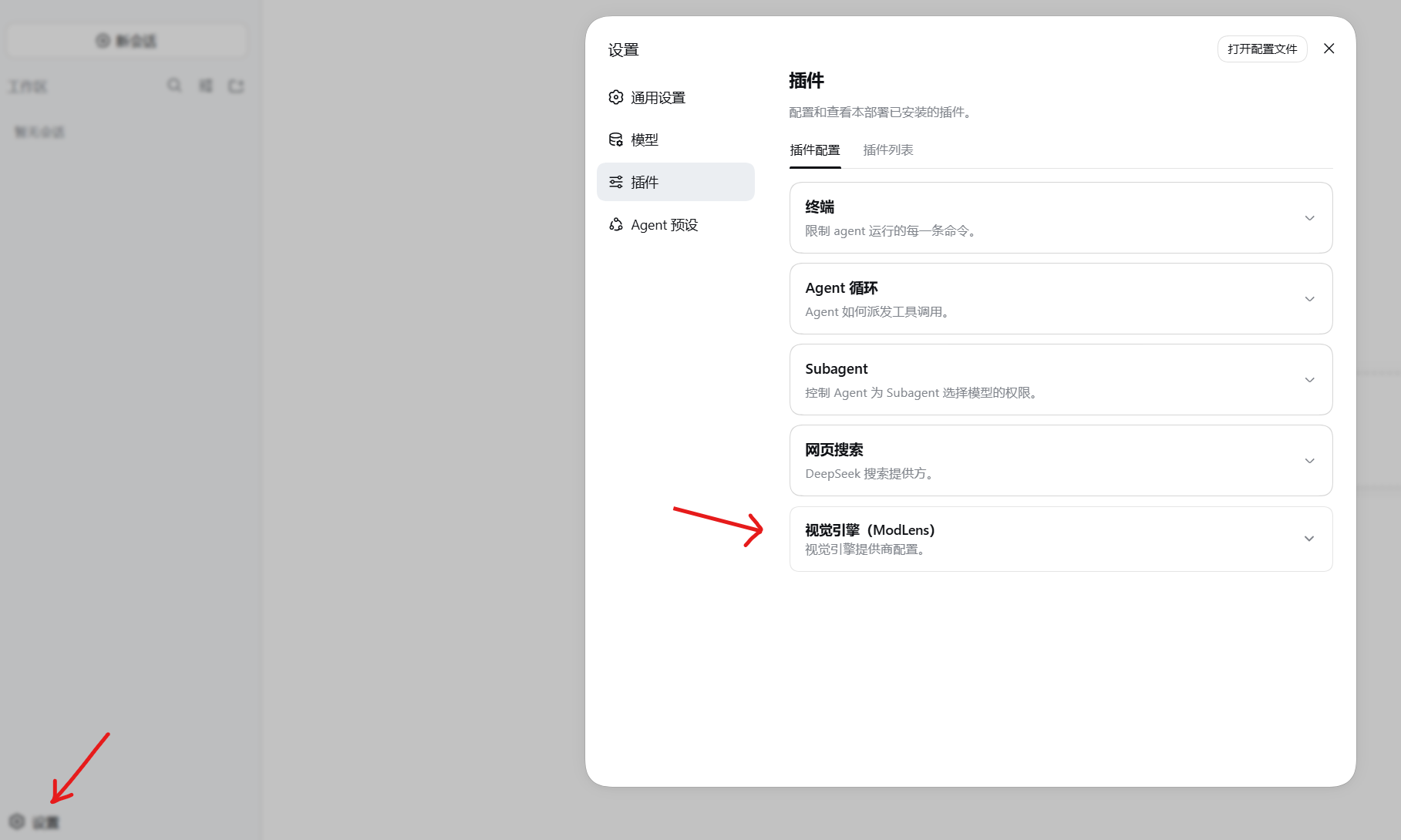Open 通用设置 in the settings sidebar

point(675,97)
